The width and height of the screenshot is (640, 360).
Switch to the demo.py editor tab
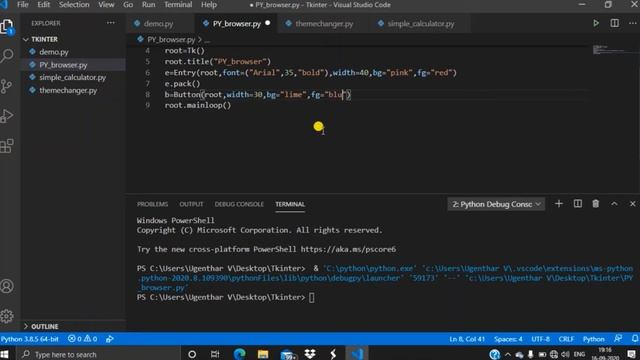158,24
